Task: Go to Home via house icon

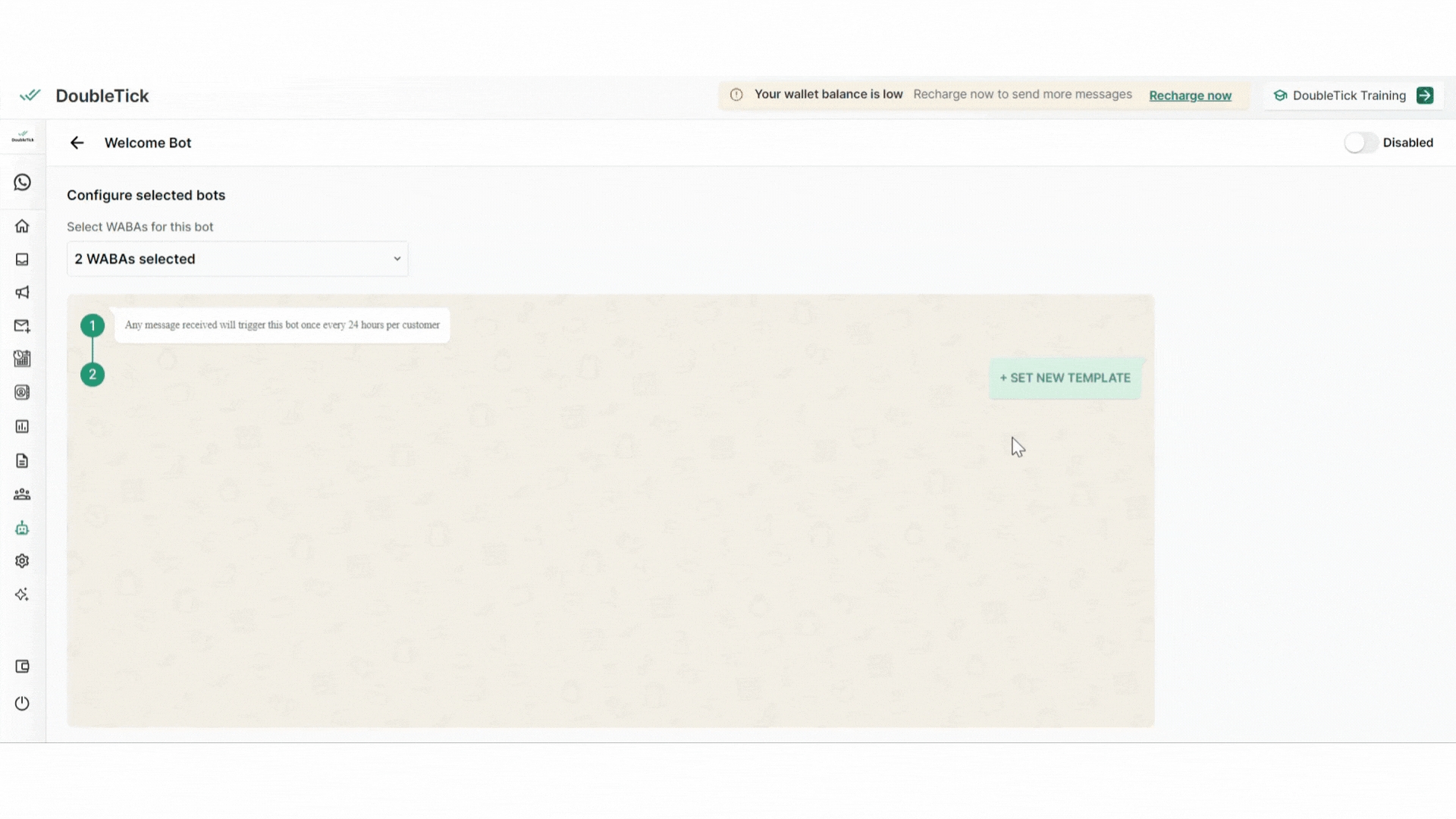Action: point(22,226)
